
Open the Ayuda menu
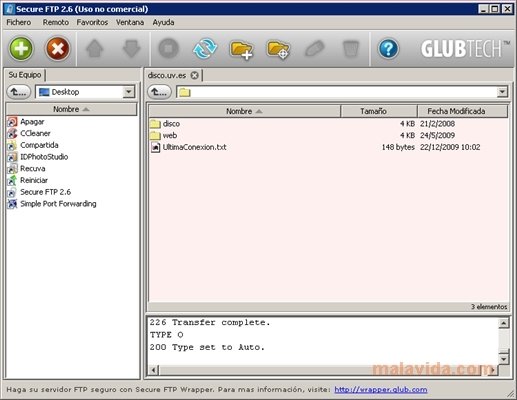click(163, 22)
